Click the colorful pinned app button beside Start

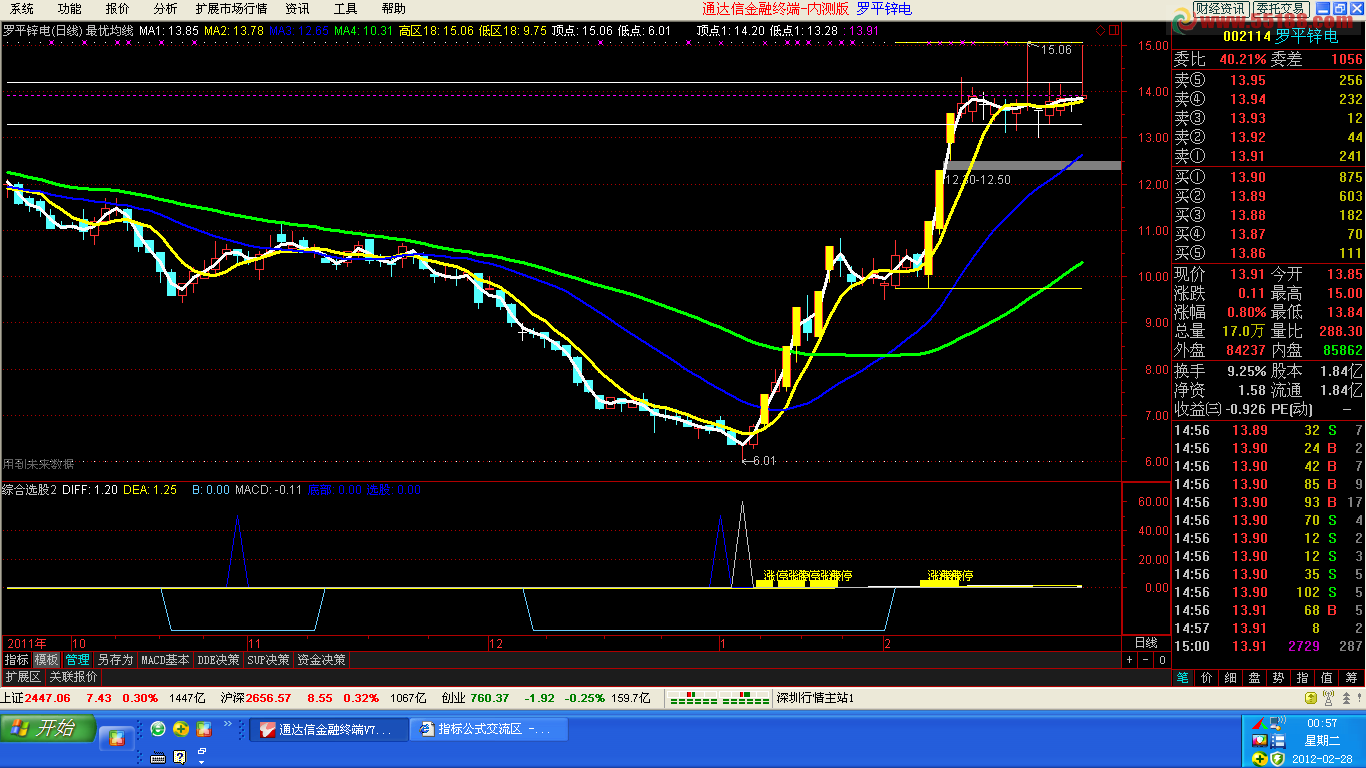(x=117, y=738)
